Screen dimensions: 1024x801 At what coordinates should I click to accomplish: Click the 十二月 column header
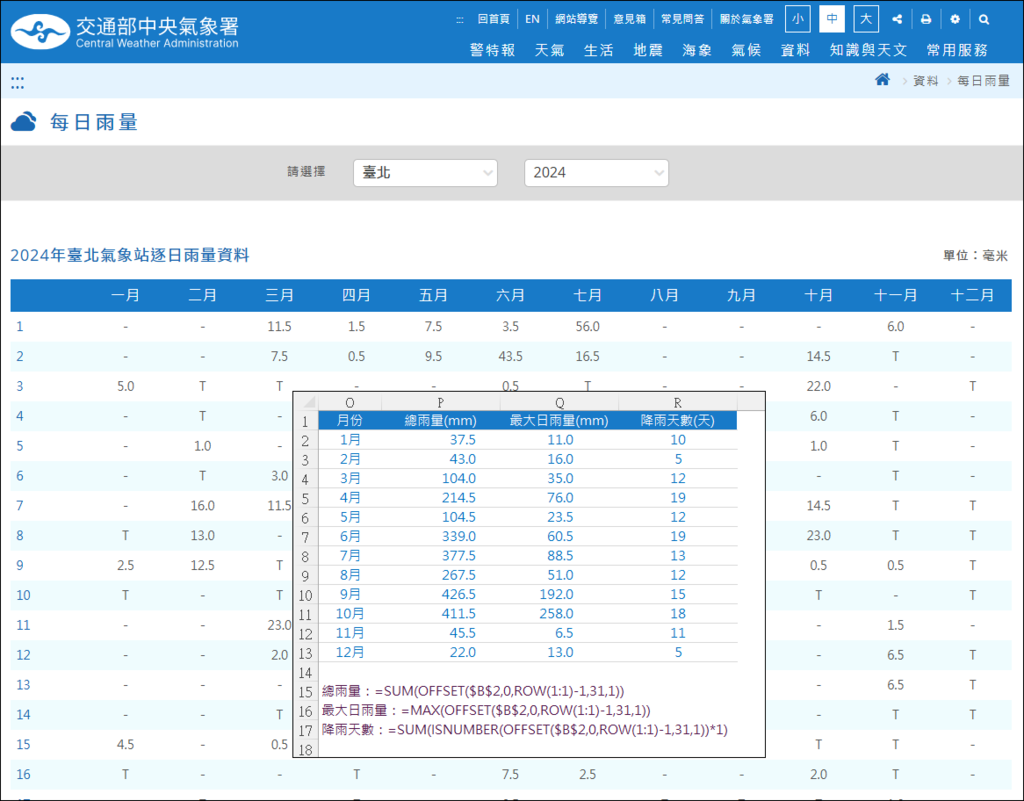972,295
